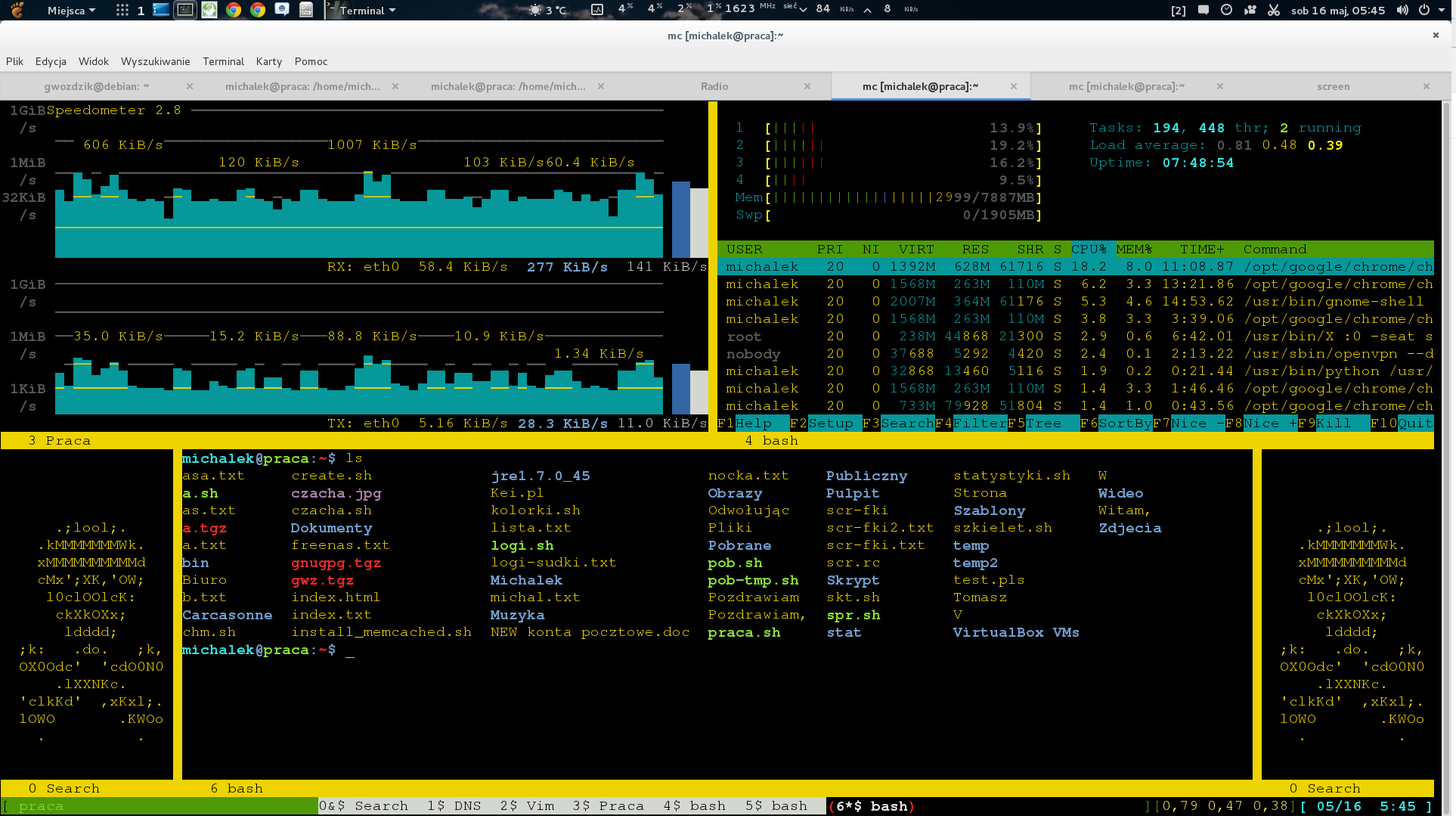Click the chat bubble smiley launcher icon
Viewport: 1456px width, 816px height.
[x=282, y=10]
